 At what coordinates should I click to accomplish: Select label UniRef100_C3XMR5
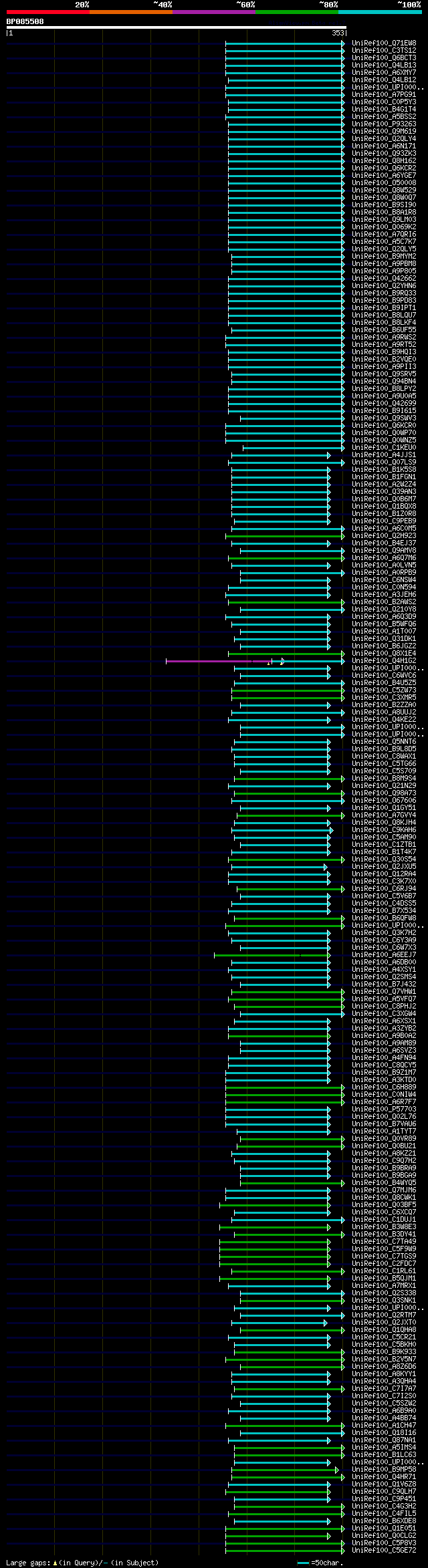click(x=384, y=698)
